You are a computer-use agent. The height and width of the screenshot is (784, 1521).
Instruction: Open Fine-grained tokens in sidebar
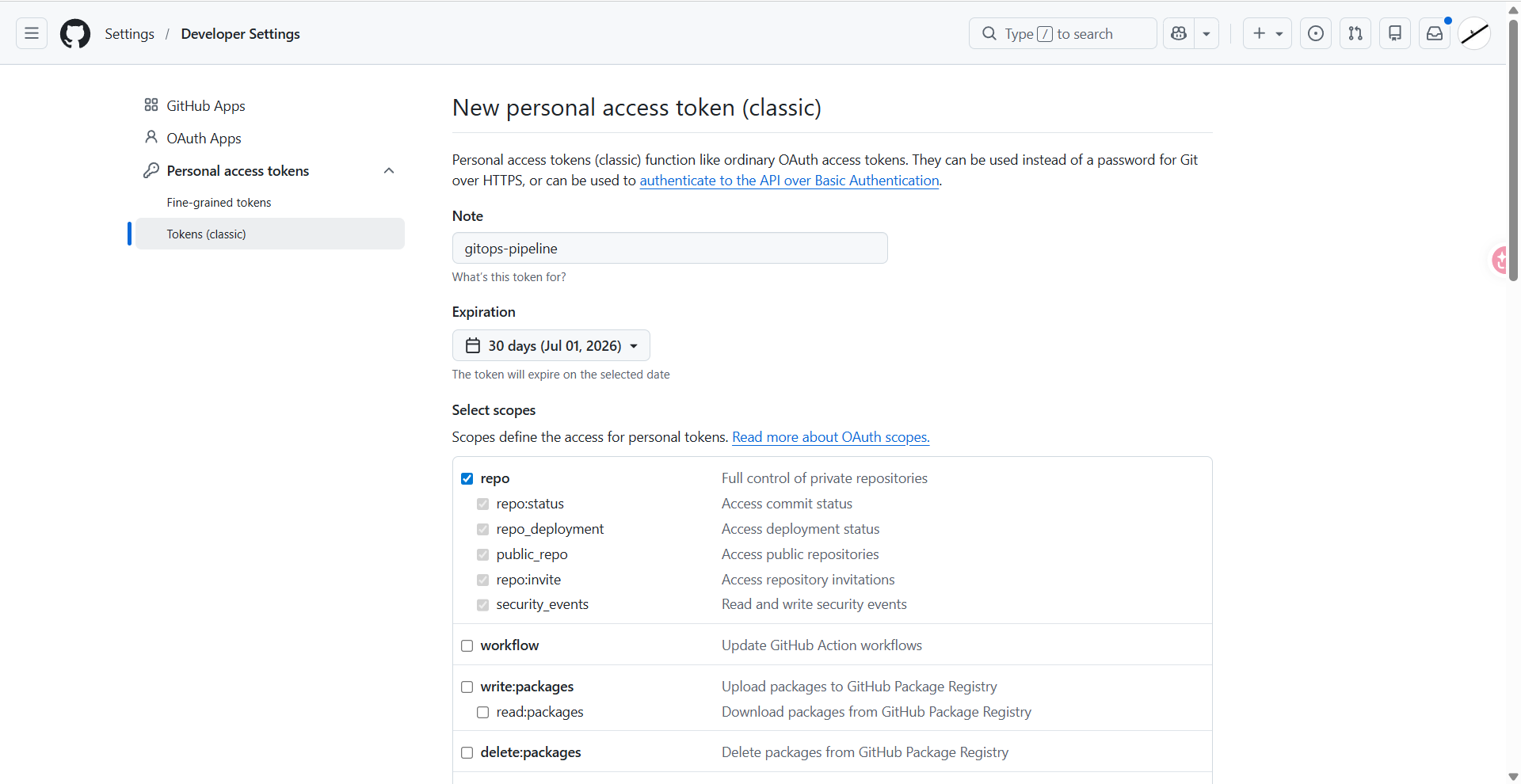219,202
